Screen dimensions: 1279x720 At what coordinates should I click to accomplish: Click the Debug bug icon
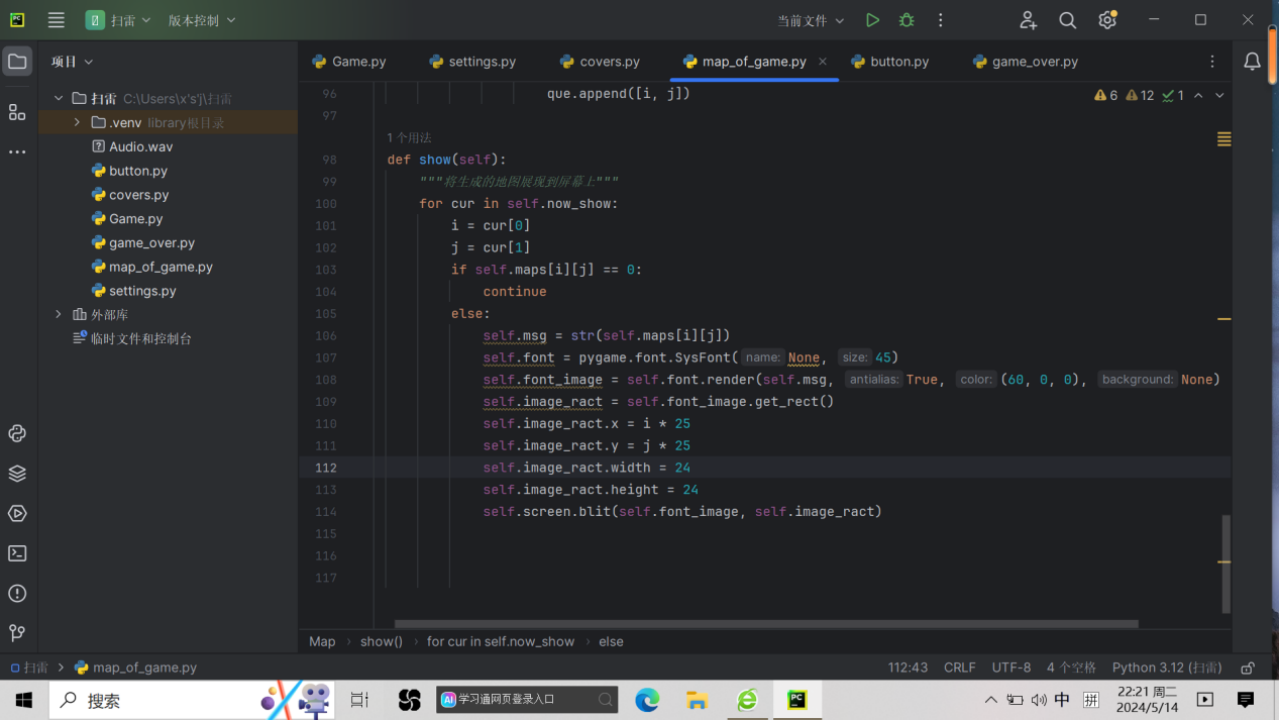(x=906, y=20)
